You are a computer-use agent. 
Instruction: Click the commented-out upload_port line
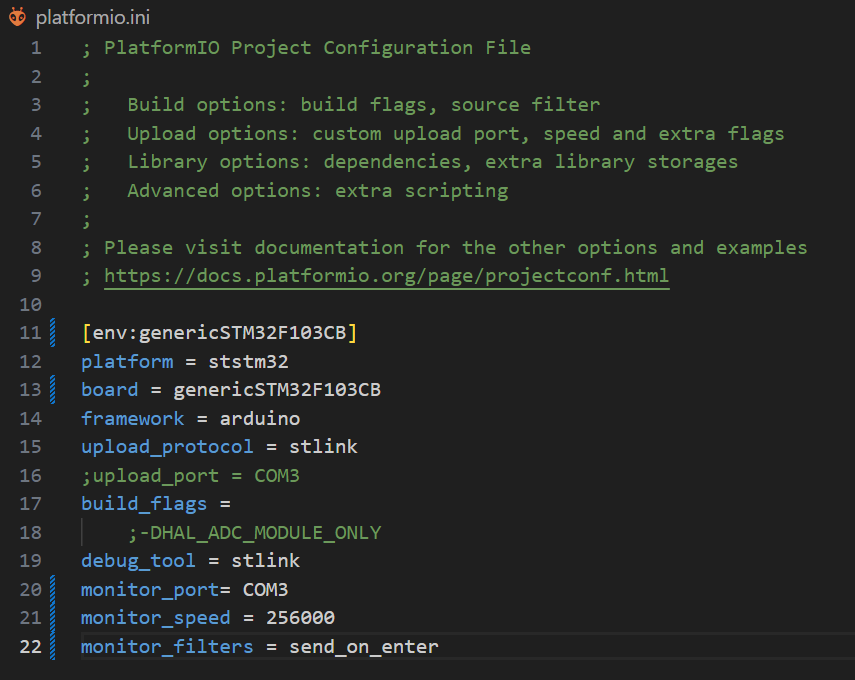190,476
